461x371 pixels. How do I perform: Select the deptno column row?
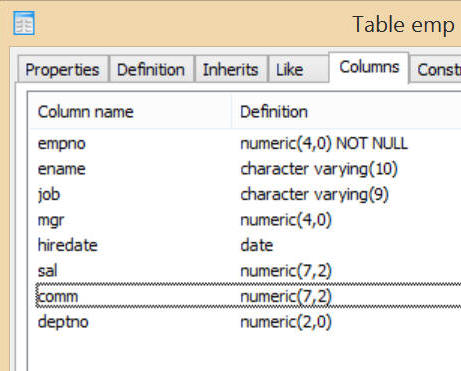[245, 322]
